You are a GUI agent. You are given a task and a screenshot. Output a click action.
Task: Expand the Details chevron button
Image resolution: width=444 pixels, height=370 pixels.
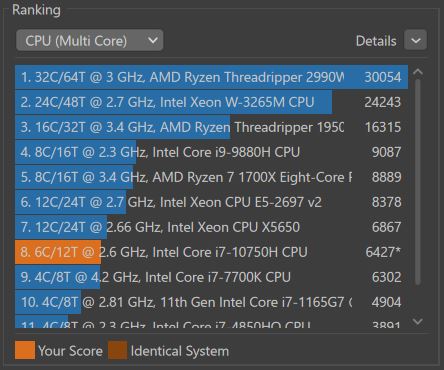pyautogui.click(x=415, y=40)
